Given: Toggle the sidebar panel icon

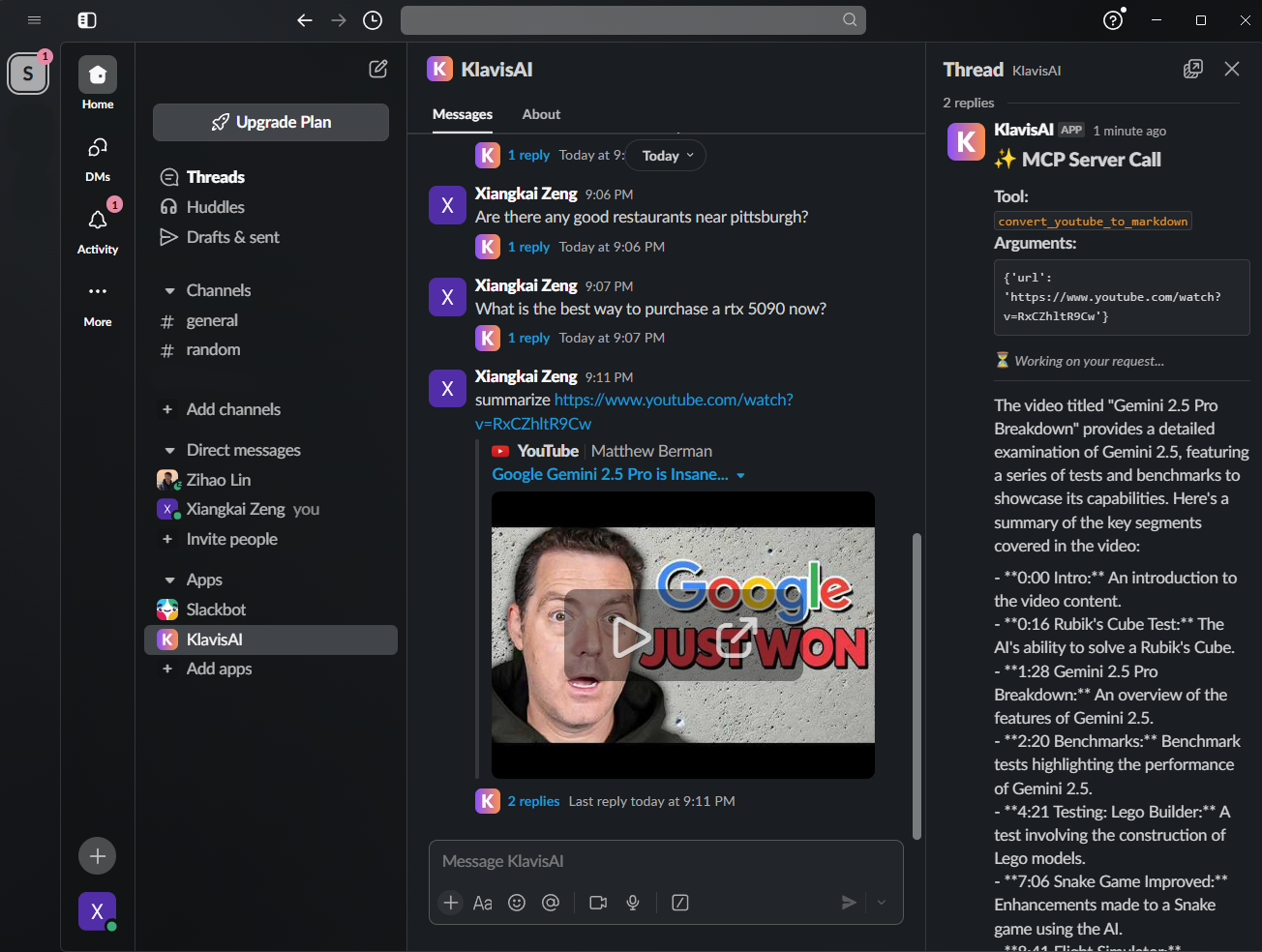Looking at the screenshot, I should point(87,19).
